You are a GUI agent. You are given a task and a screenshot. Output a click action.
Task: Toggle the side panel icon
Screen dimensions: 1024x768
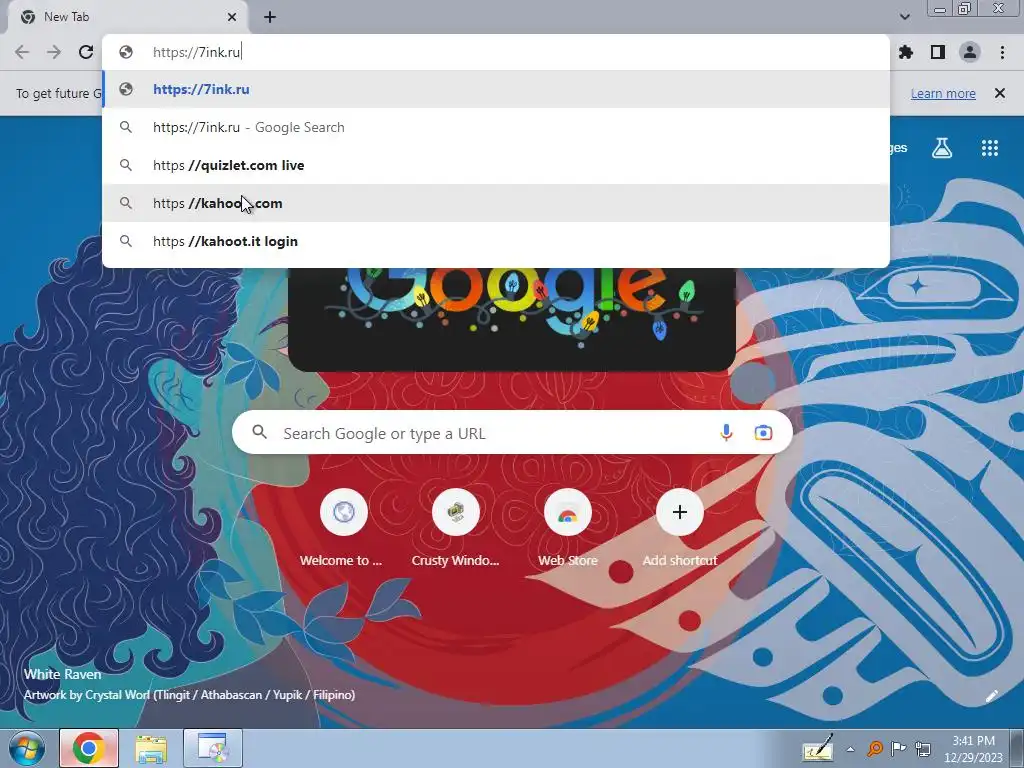[x=938, y=52]
